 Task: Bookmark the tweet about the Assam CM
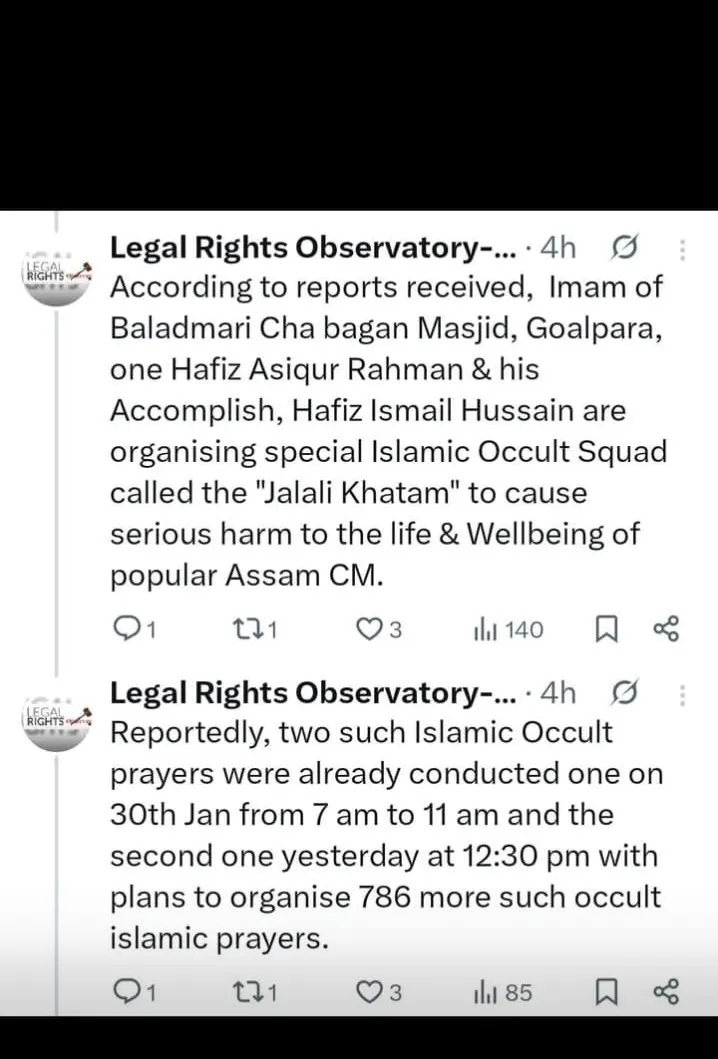point(605,629)
